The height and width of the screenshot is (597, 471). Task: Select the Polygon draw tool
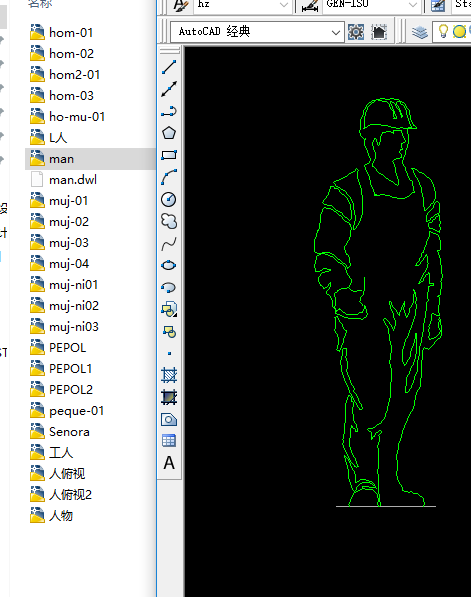point(169,133)
